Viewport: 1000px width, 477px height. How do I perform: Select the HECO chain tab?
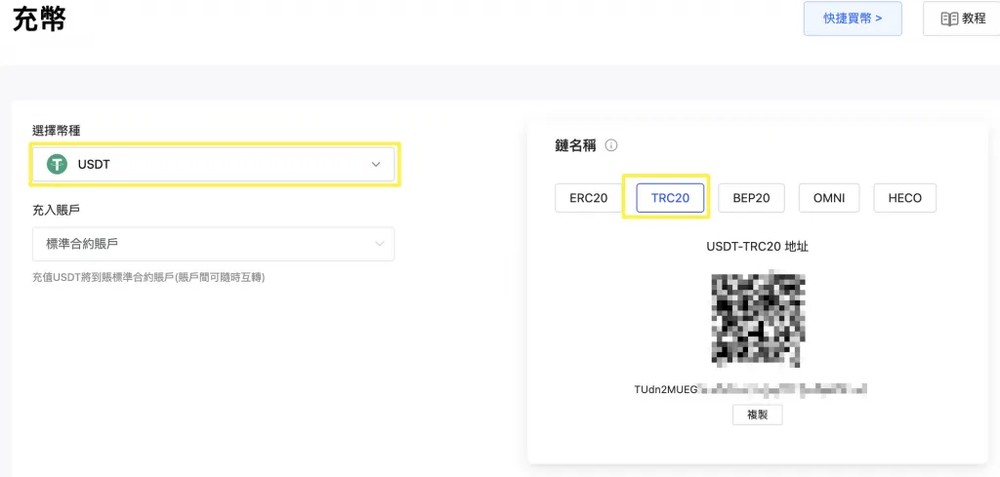click(905, 198)
